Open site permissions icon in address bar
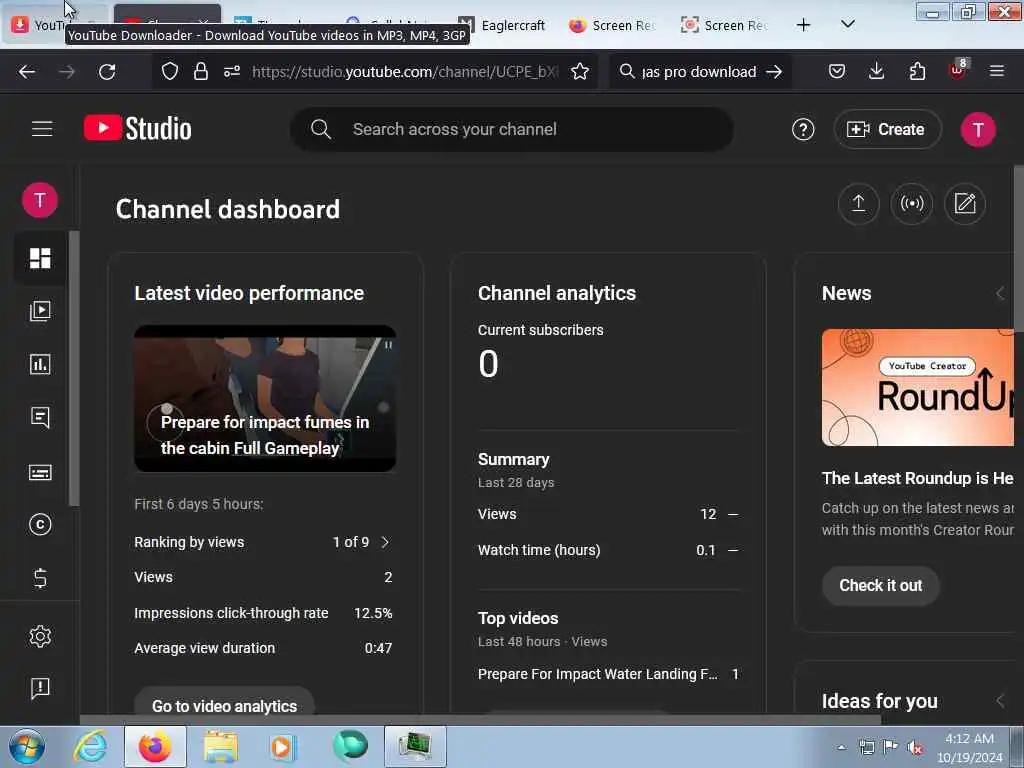This screenshot has height=768, width=1024. click(232, 71)
